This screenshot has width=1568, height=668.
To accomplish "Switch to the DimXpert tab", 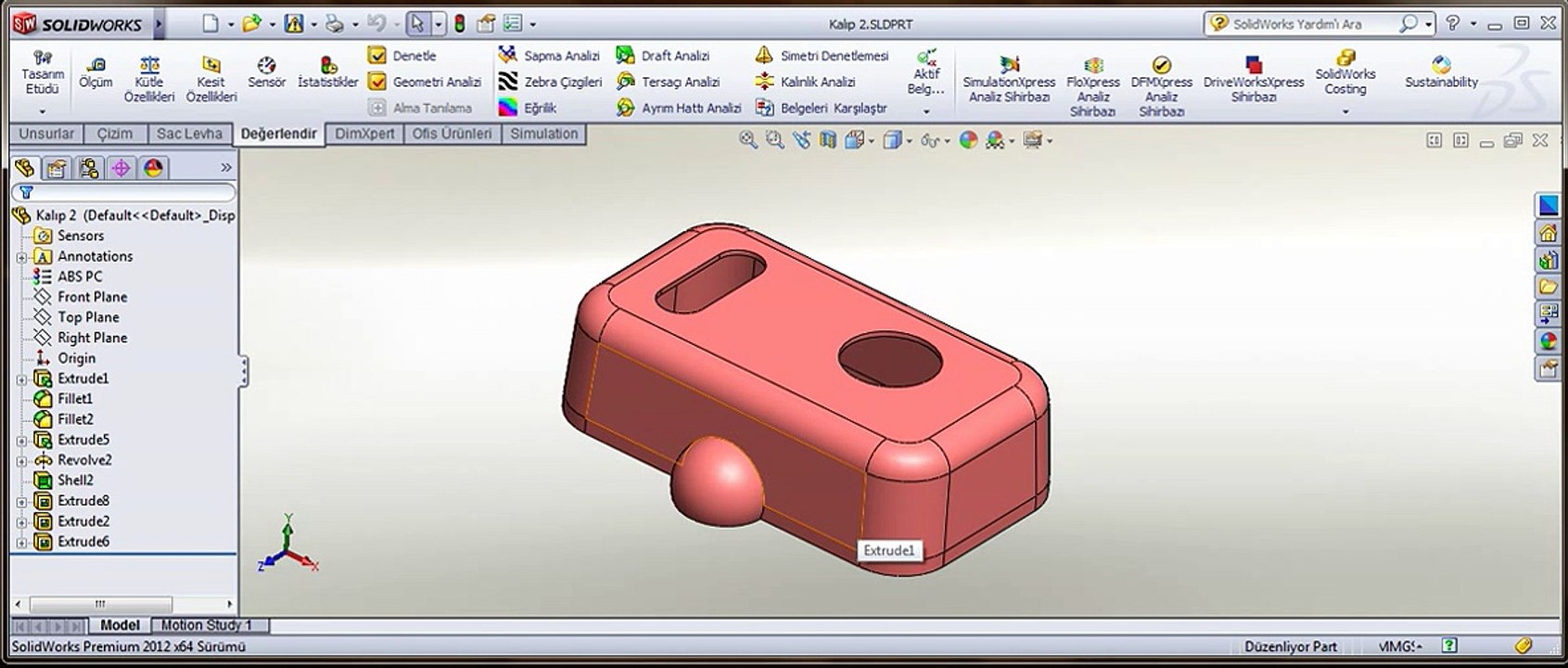I will pos(364,134).
